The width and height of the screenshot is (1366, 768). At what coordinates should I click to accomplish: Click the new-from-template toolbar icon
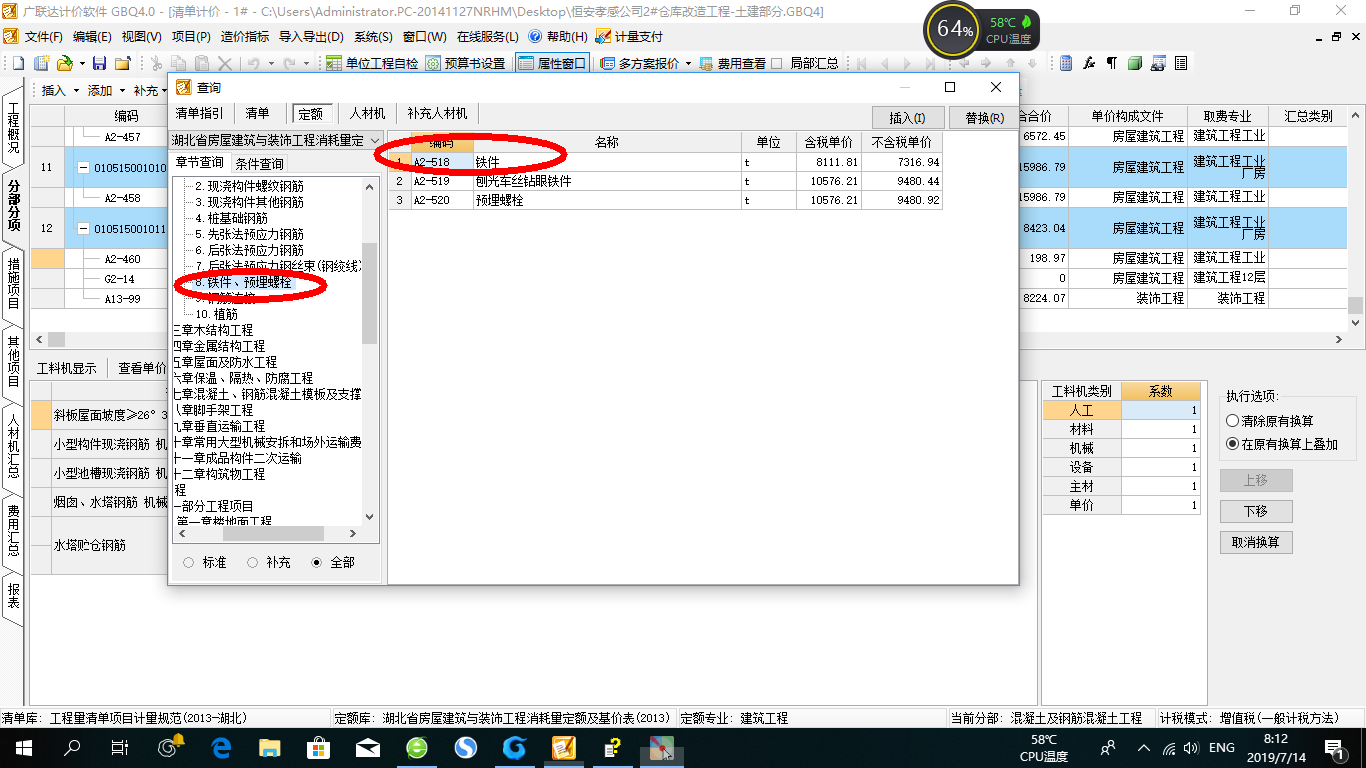tap(41, 63)
